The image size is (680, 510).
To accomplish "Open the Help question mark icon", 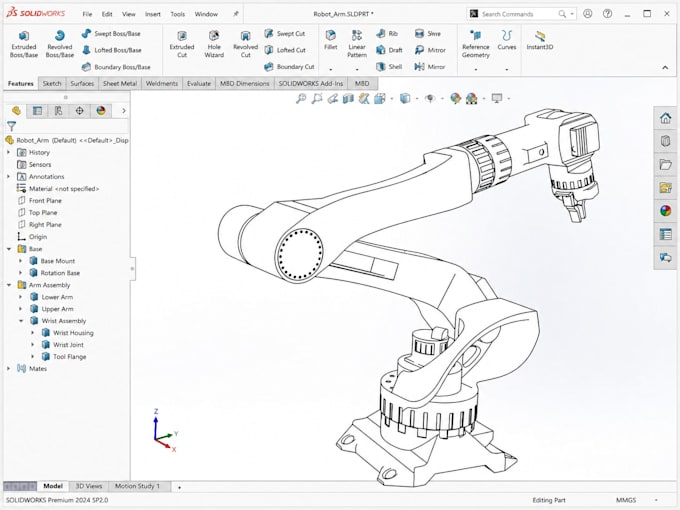I will pos(607,14).
